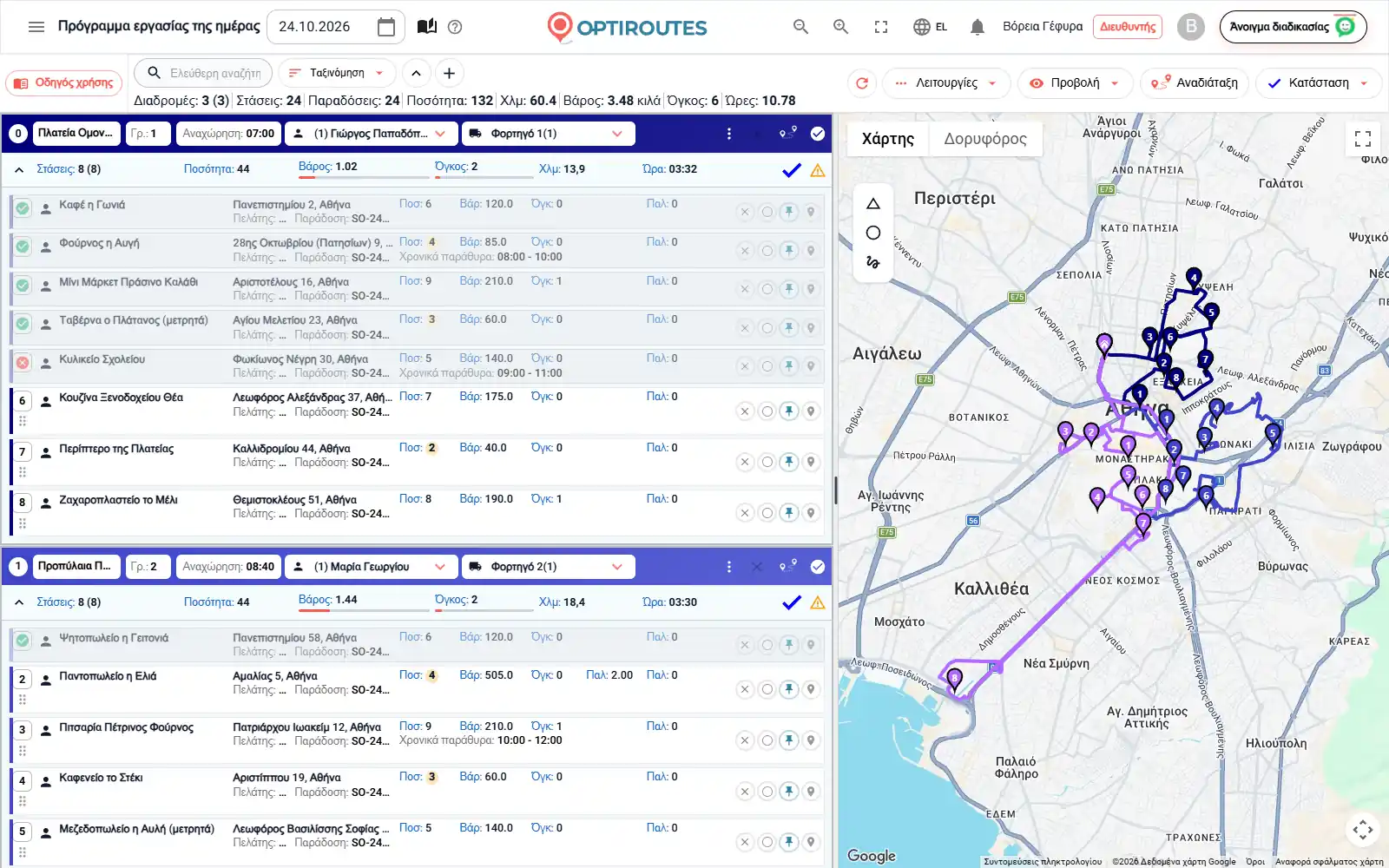1389x868 pixels.
Task: Click the Αναδιάταξη button
Action: pyautogui.click(x=1195, y=83)
